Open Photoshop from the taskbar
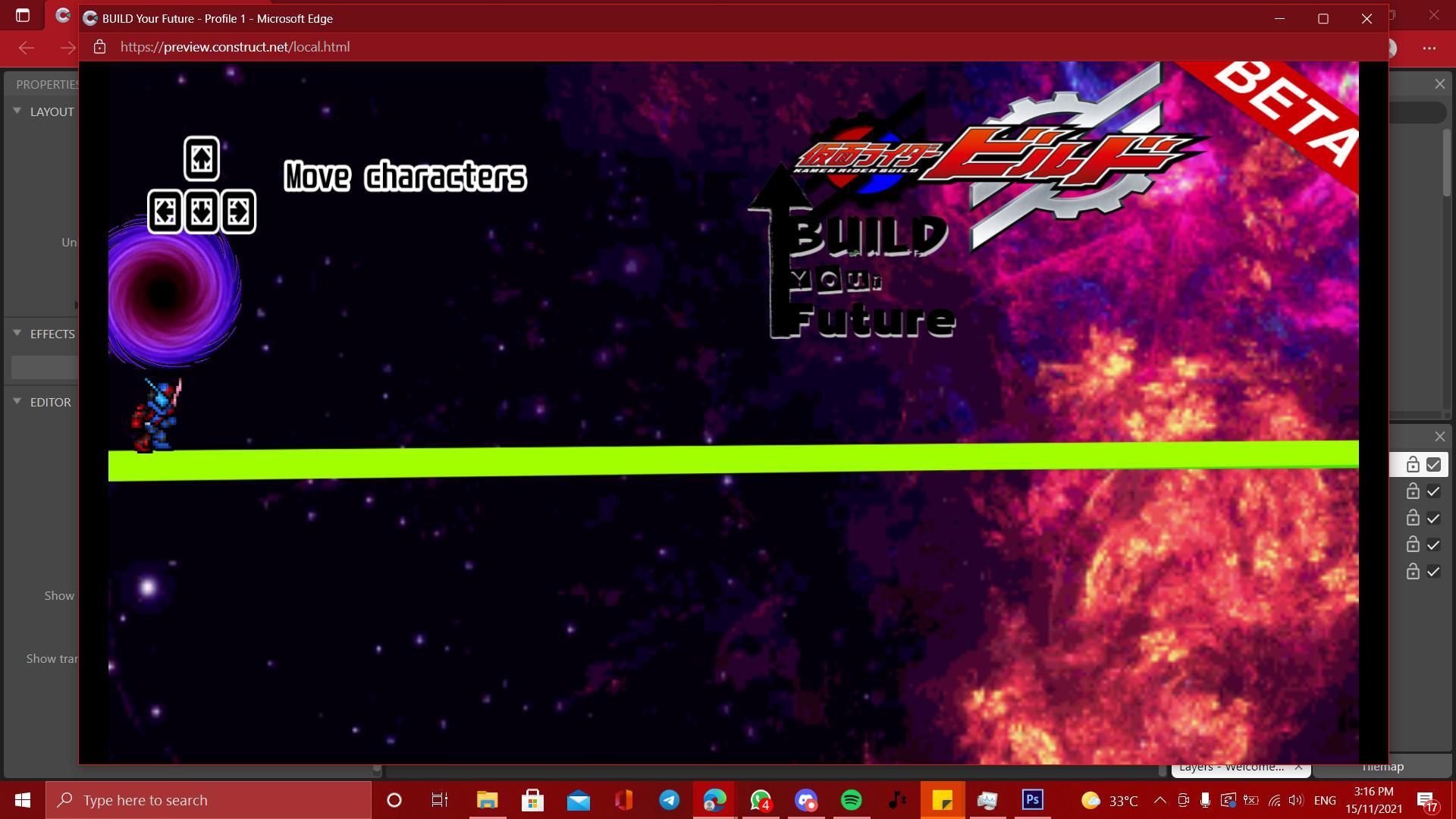 (1032, 800)
